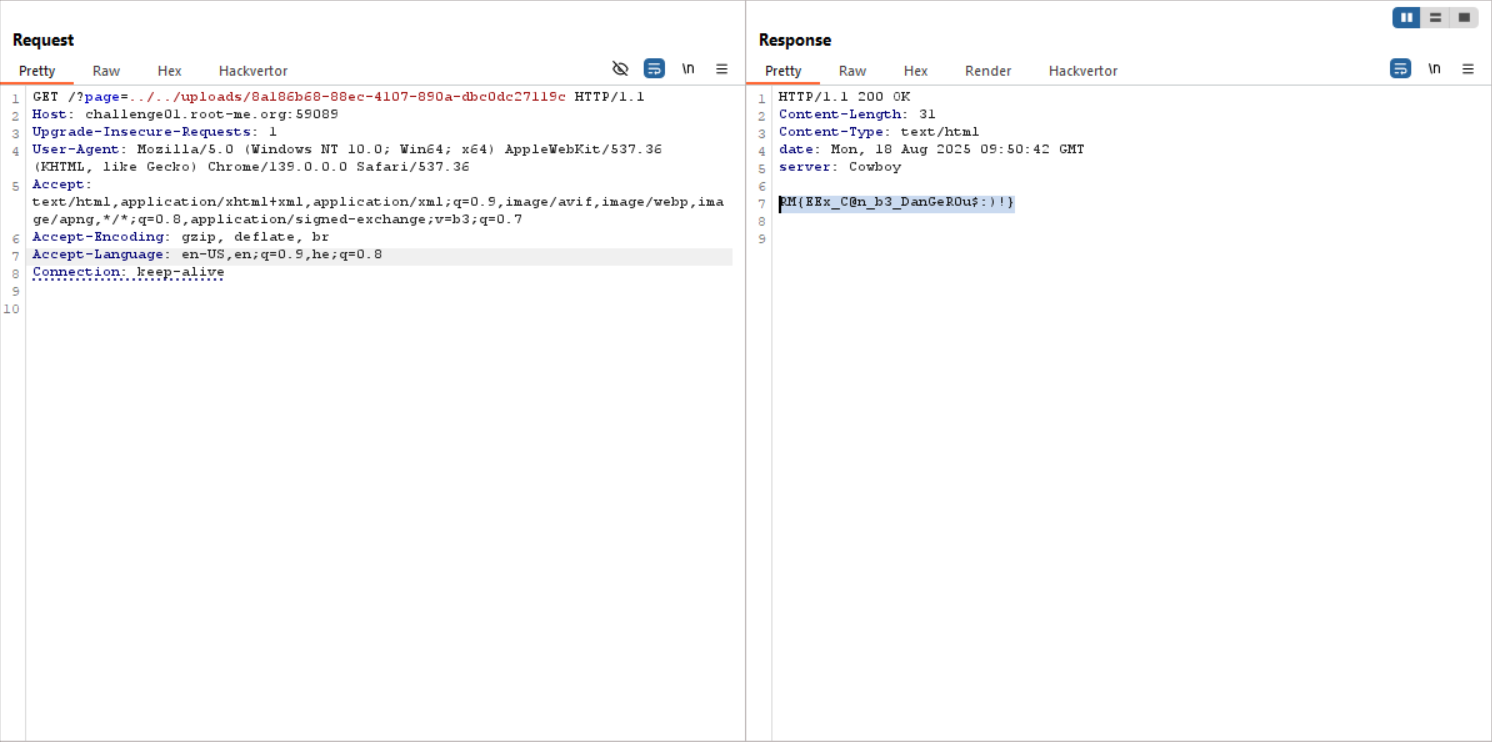
Task: Open the Hex tab in Request
Action: pyautogui.click(x=169, y=71)
